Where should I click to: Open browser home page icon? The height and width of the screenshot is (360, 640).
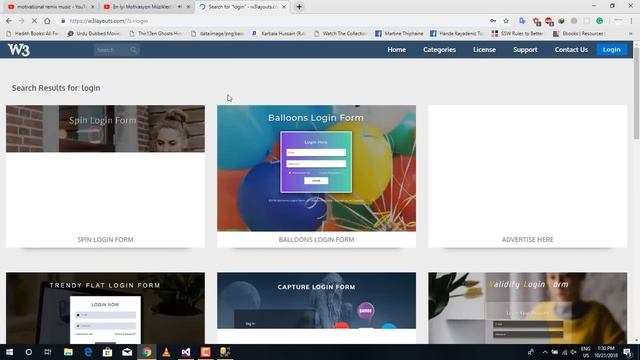(47, 21)
